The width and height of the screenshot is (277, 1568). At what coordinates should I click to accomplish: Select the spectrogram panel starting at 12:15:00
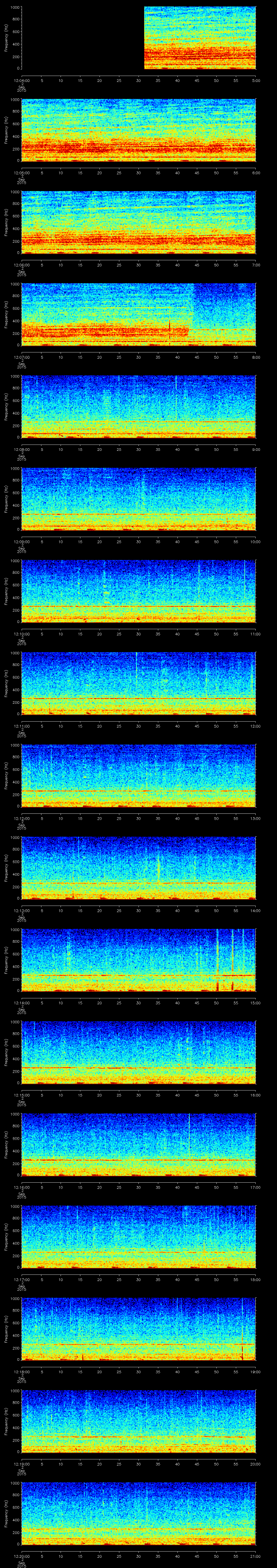(139, 1052)
